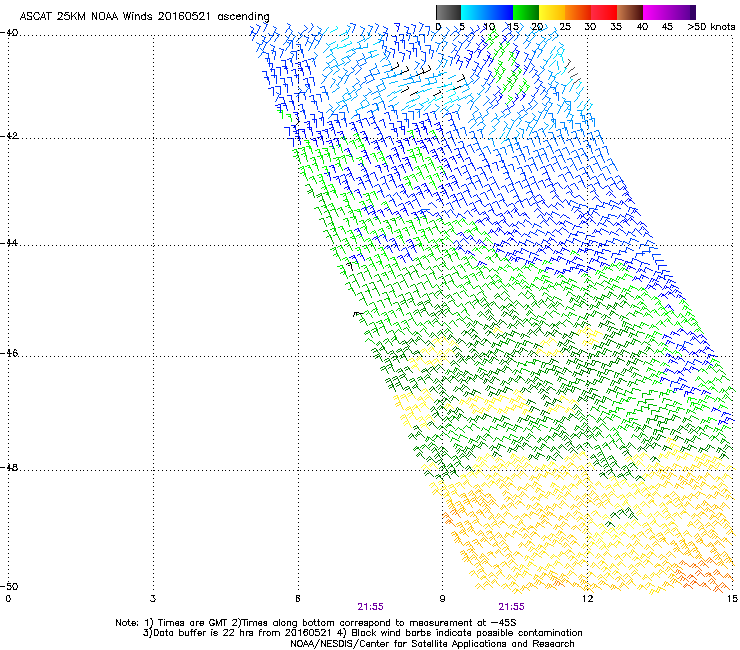Click the 3 longitude axis label
740x650 pixels.
pos(153,599)
